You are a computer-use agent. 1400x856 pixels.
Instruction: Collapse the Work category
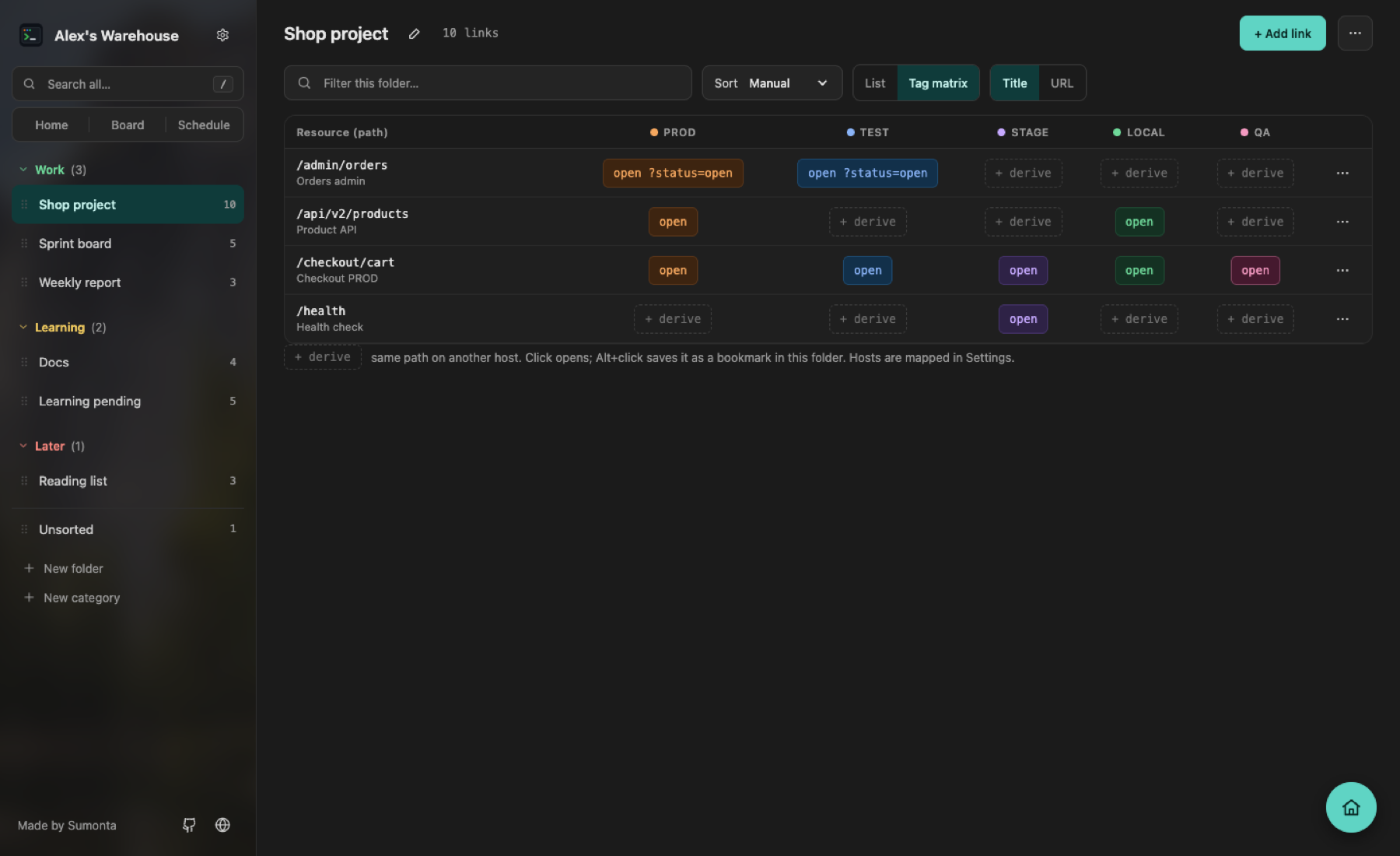tap(23, 170)
